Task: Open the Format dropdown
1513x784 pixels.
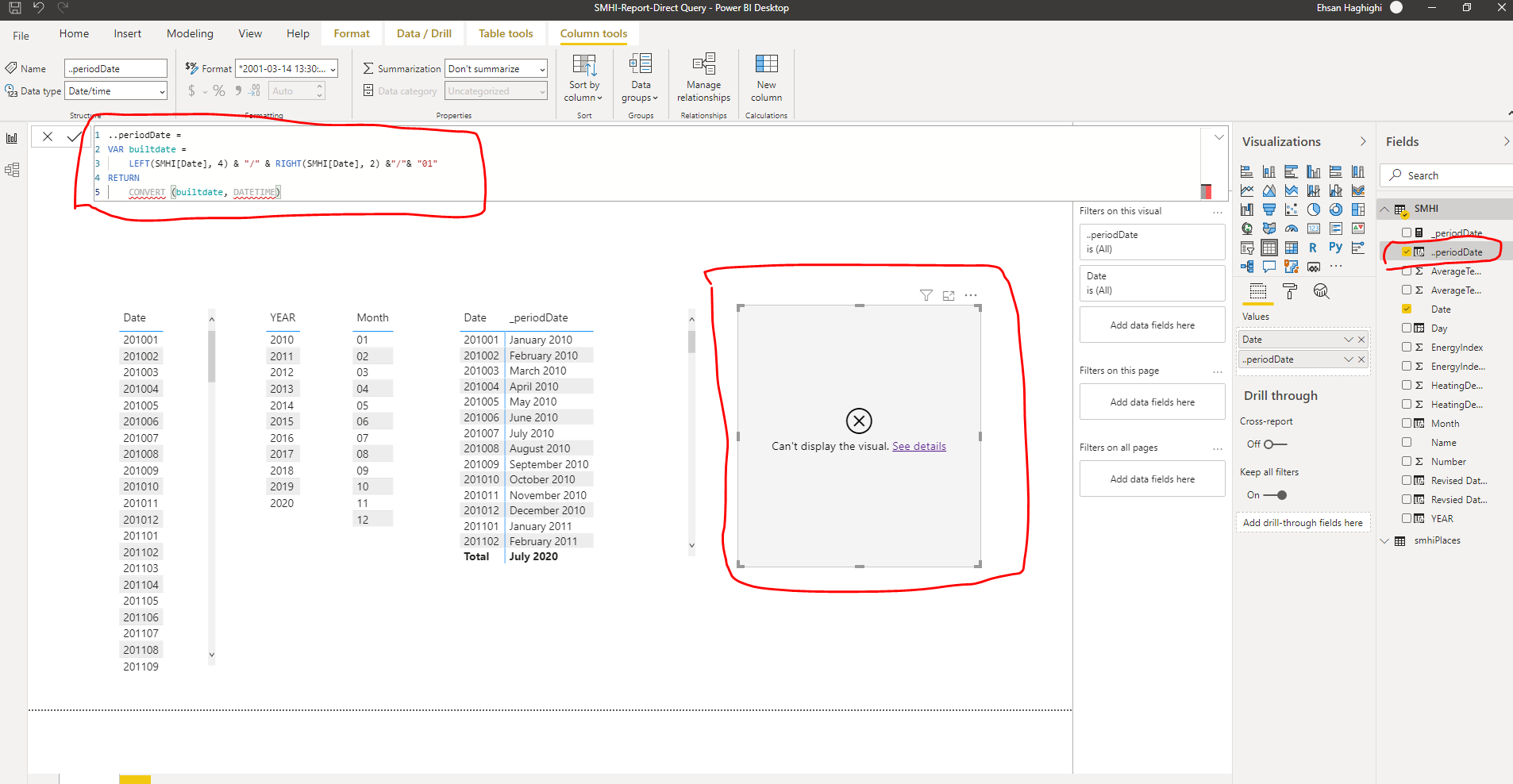Action: pos(287,69)
